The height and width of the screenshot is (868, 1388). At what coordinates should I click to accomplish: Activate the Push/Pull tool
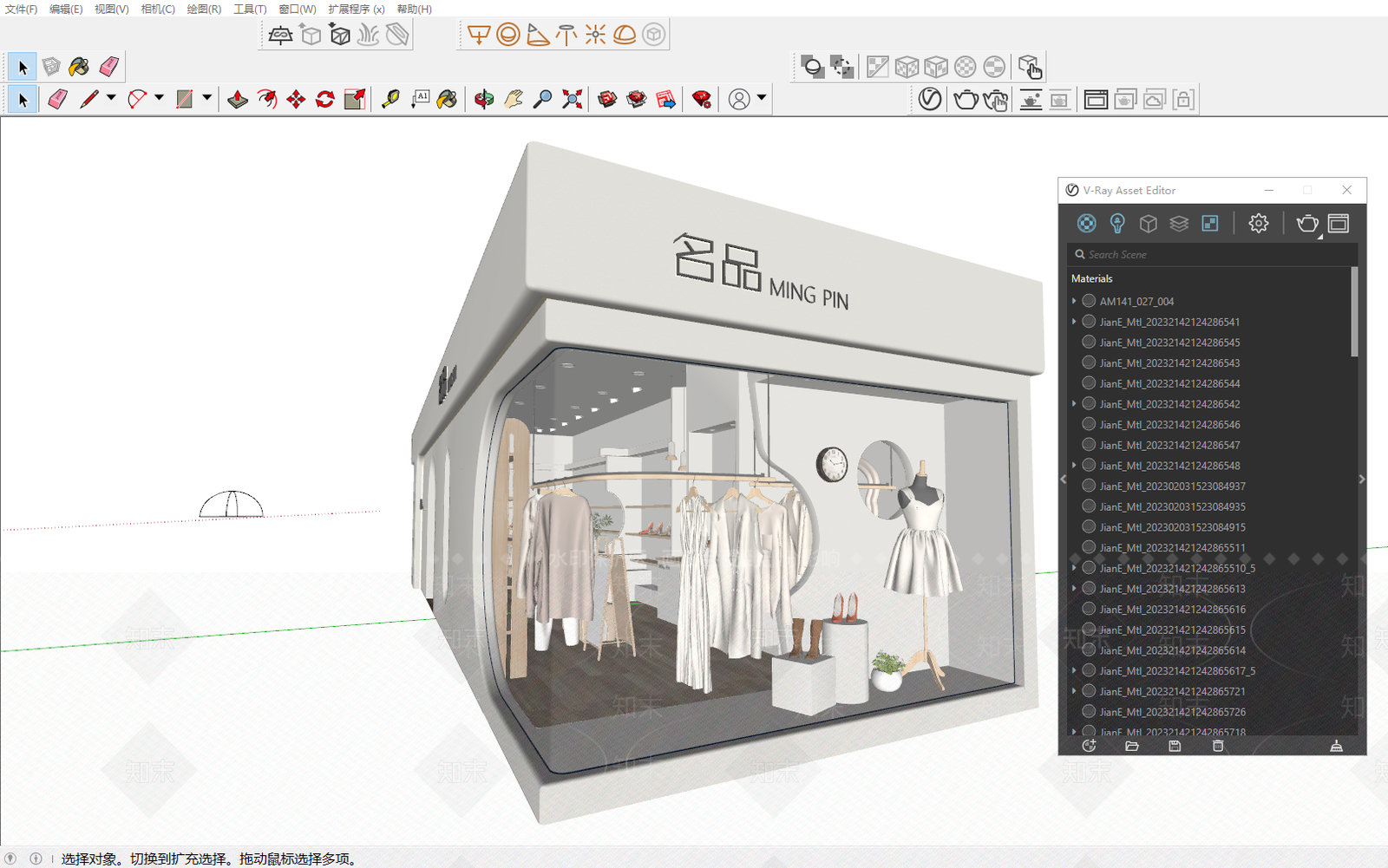(x=238, y=99)
